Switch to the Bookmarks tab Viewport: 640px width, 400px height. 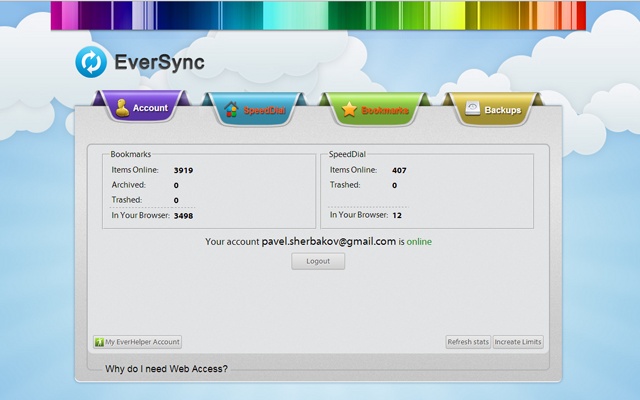coord(374,109)
